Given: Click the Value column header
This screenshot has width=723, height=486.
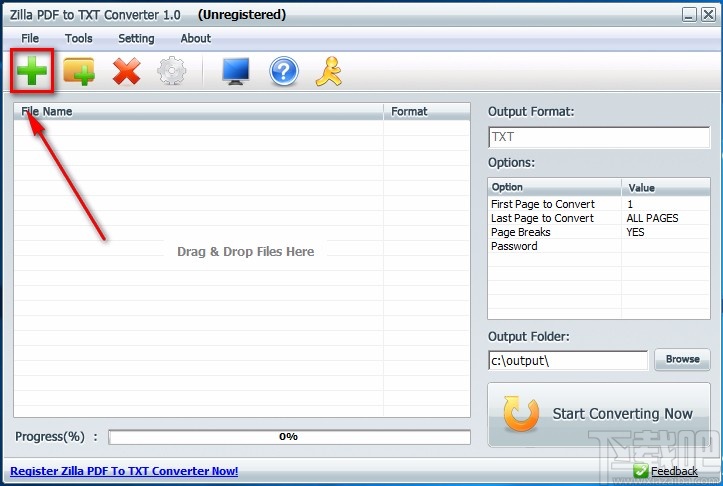Looking at the screenshot, I should [666, 187].
